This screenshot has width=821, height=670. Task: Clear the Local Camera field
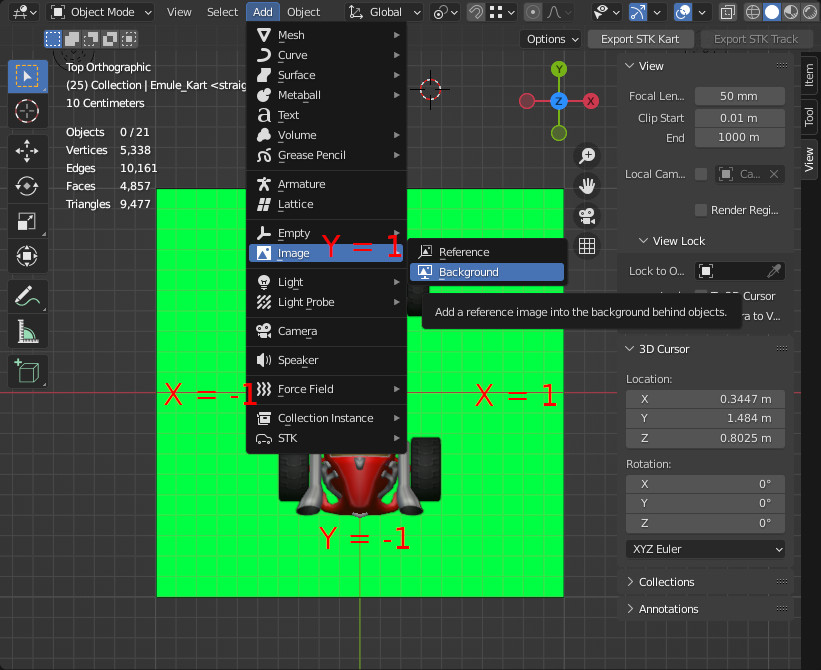774,174
